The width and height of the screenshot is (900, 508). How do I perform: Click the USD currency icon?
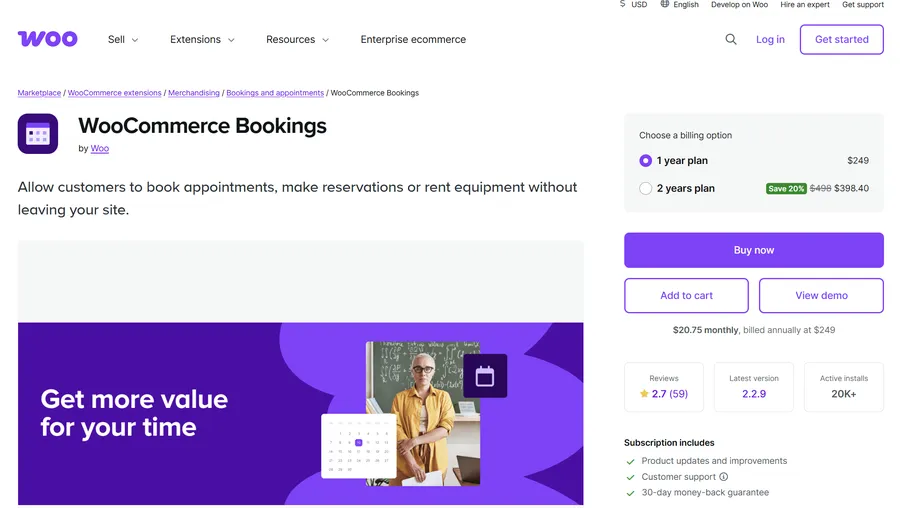point(623,4)
